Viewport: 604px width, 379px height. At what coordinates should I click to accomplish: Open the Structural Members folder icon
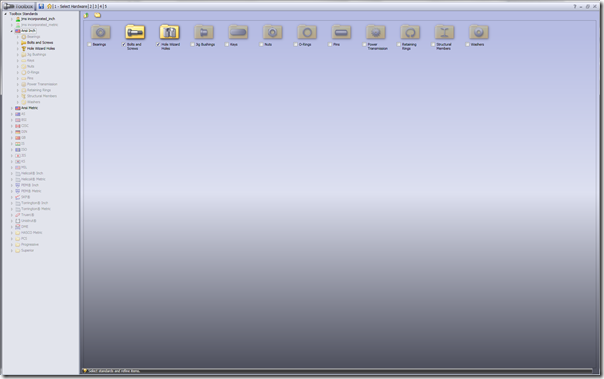pyautogui.click(x=445, y=32)
